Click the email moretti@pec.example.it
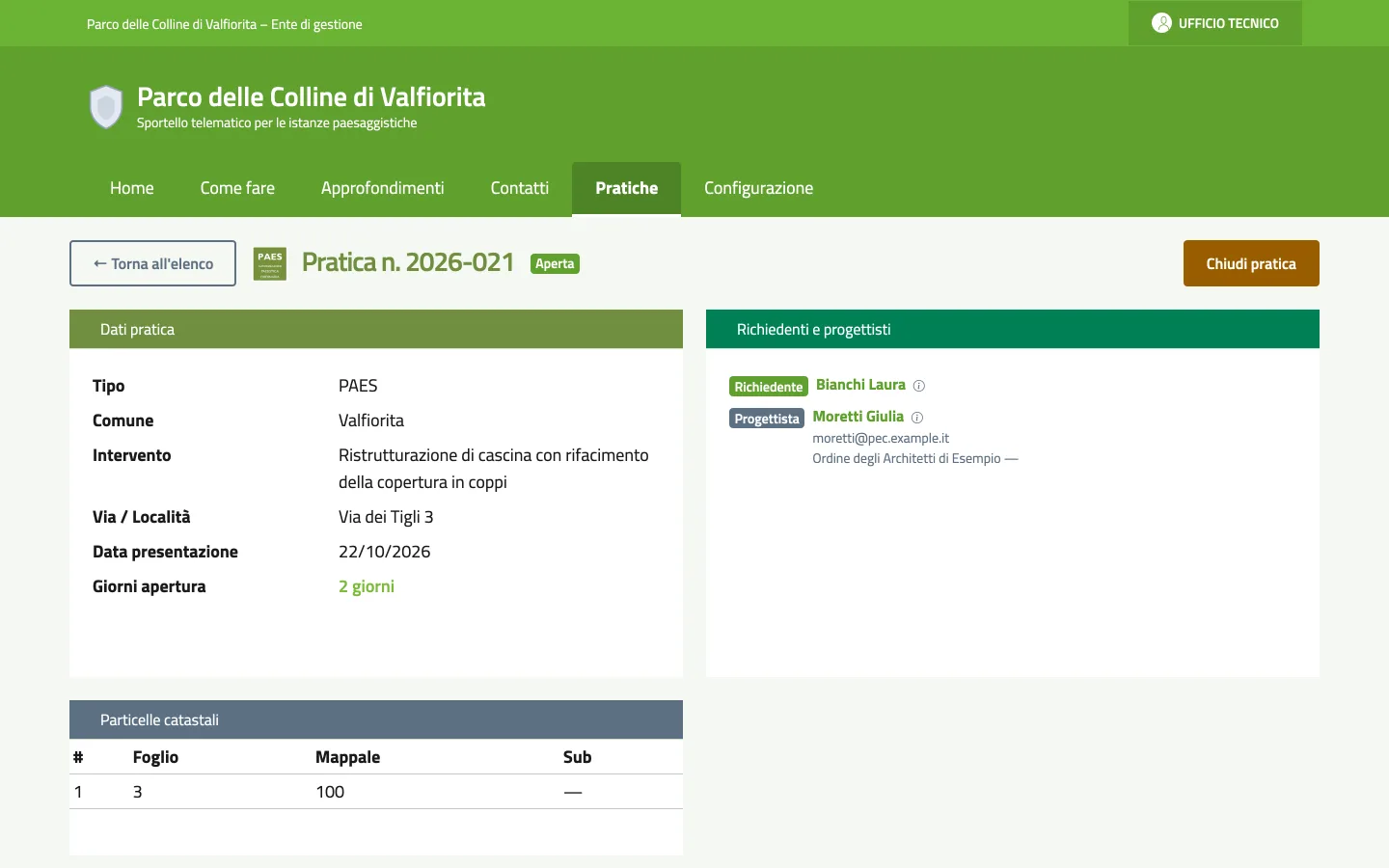 coord(881,438)
